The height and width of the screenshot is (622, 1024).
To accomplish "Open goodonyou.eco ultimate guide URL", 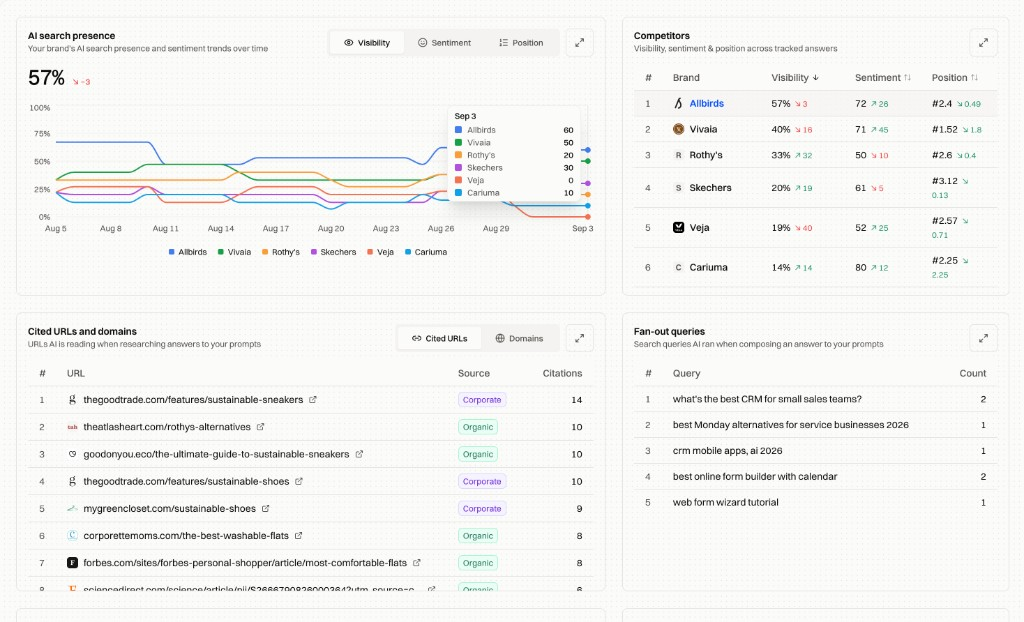I will (x=216, y=454).
